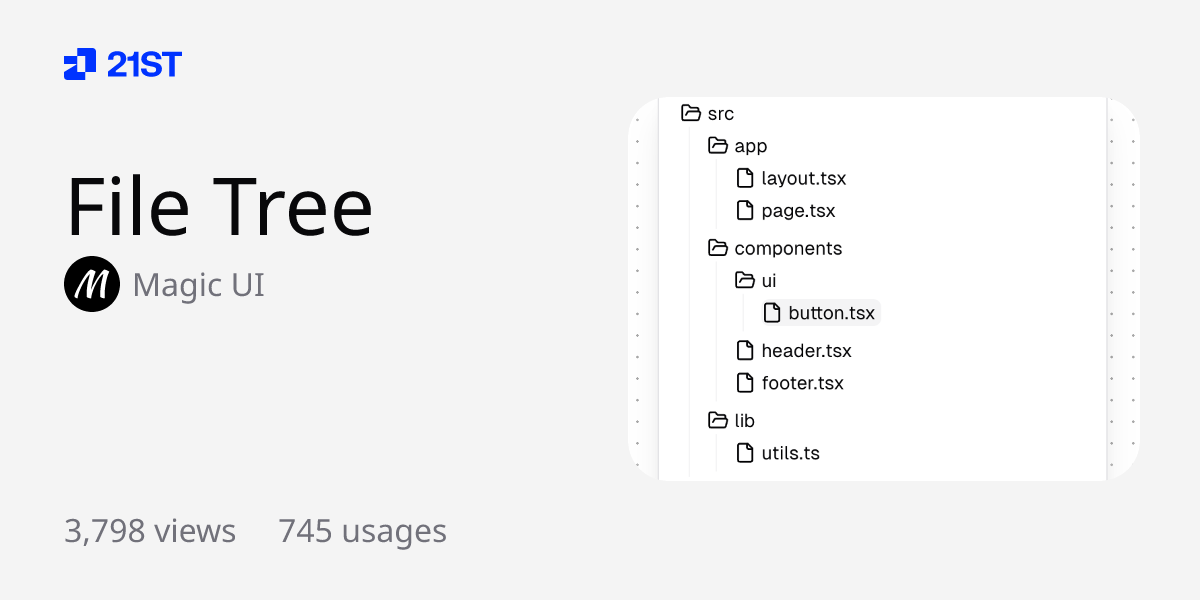Select footer.tsx label in the tree

pyautogui.click(x=802, y=383)
